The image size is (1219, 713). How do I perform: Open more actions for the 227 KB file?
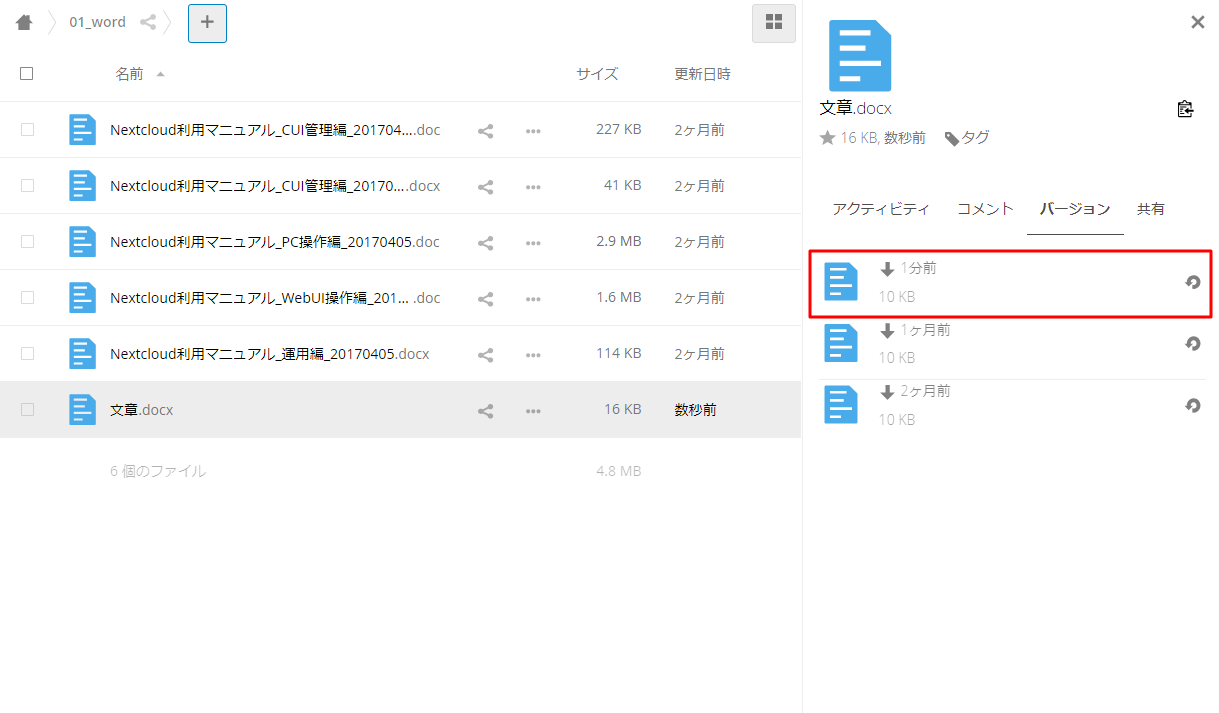[533, 131]
